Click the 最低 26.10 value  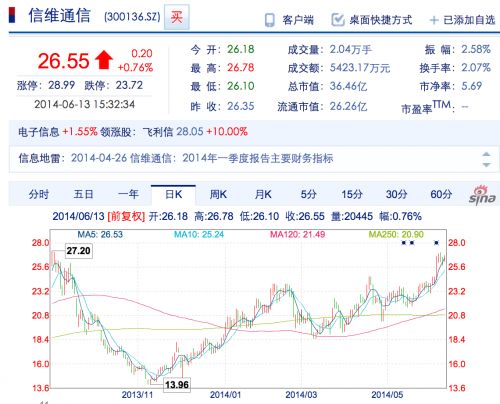(241, 86)
